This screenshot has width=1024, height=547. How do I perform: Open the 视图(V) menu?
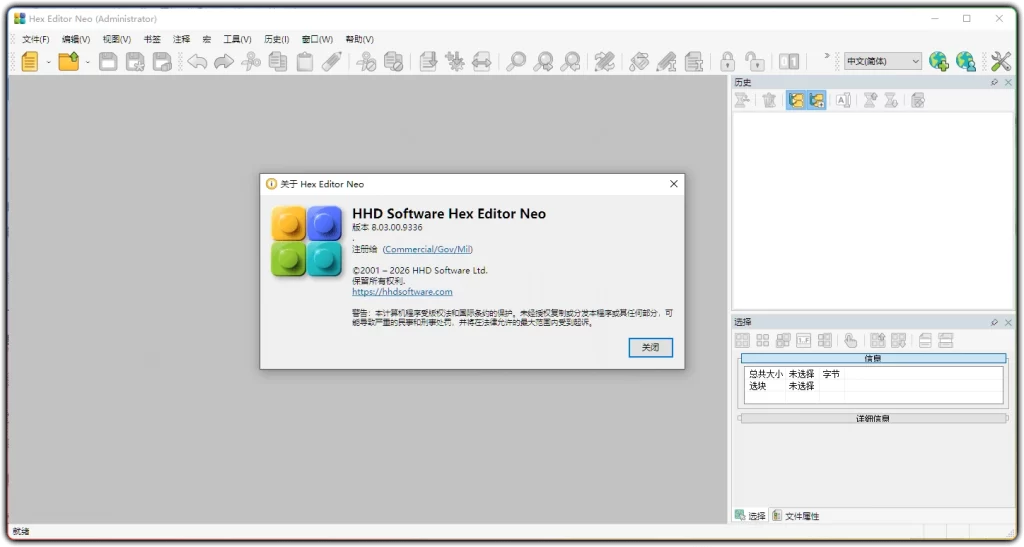click(117, 39)
